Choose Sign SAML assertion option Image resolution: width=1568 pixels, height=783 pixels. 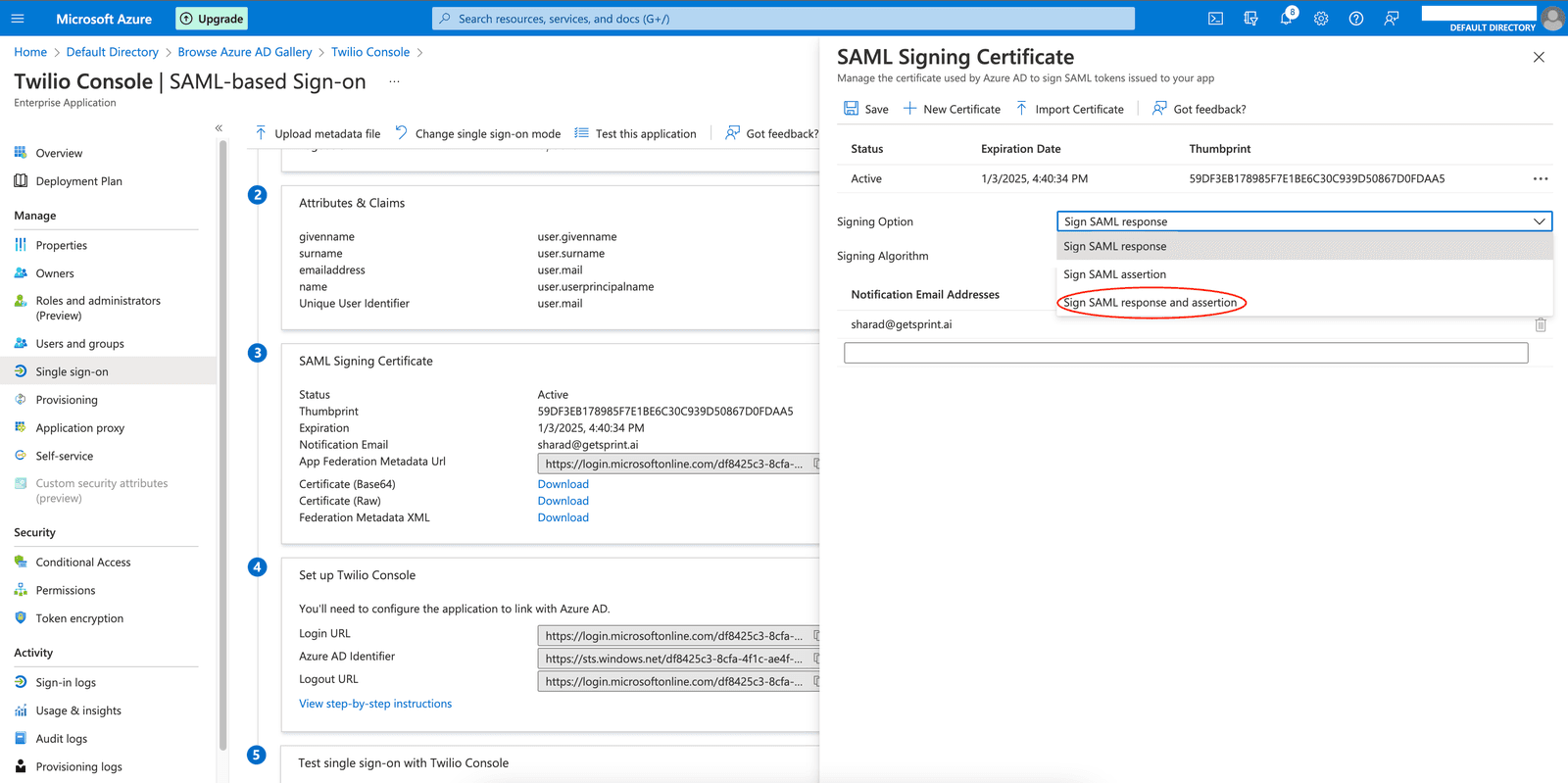coord(1114,274)
